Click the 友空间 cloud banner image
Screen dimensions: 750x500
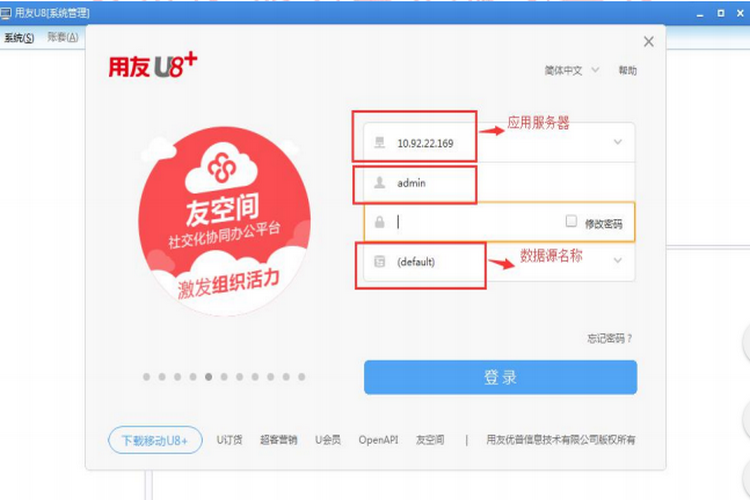click(x=224, y=221)
